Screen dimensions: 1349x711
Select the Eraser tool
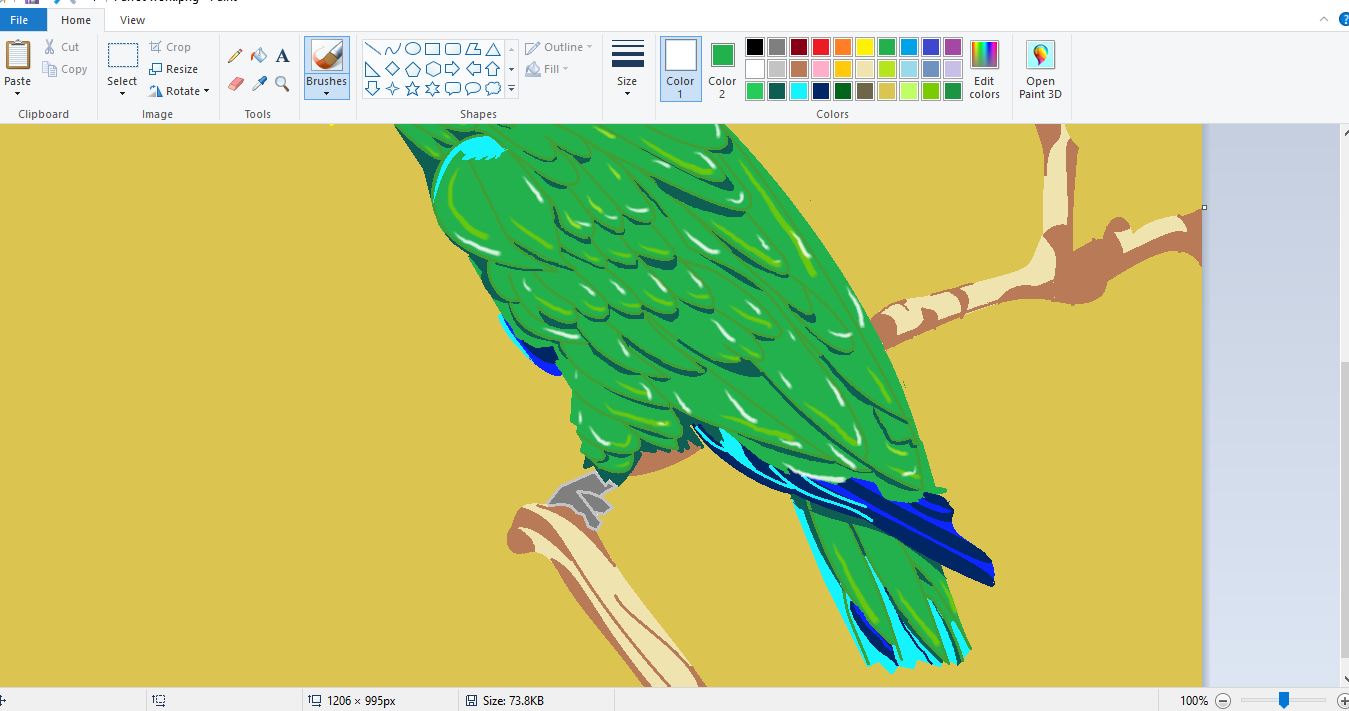[x=235, y=84]
